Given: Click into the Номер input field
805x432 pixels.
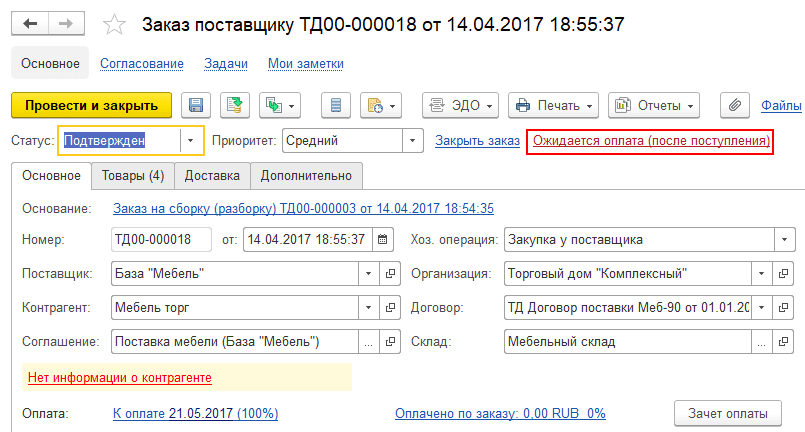Looking at the screenshot, I should pos(161,239).
